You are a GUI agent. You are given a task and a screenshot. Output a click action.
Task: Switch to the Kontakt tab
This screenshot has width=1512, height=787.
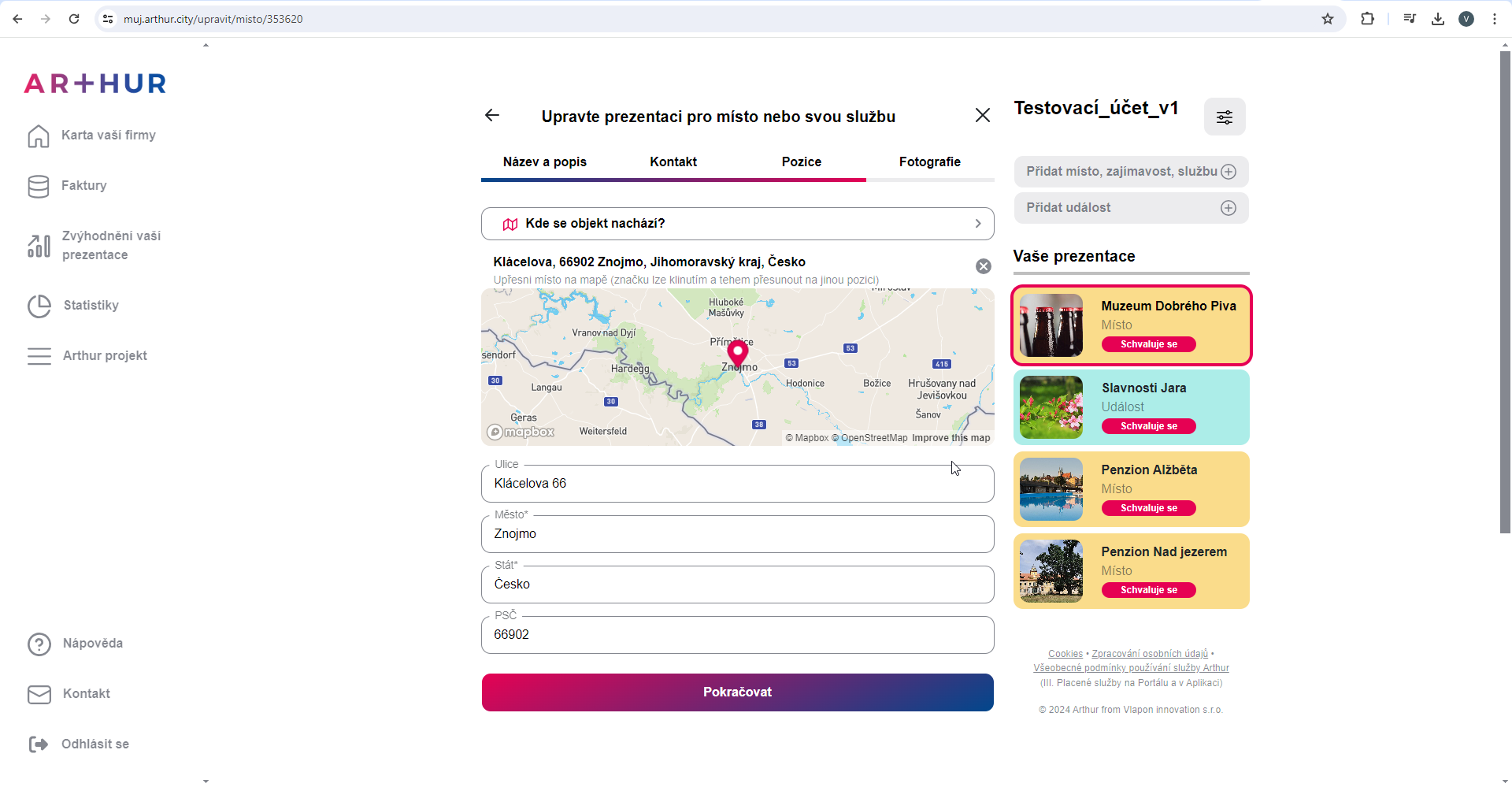coord(673,162)
